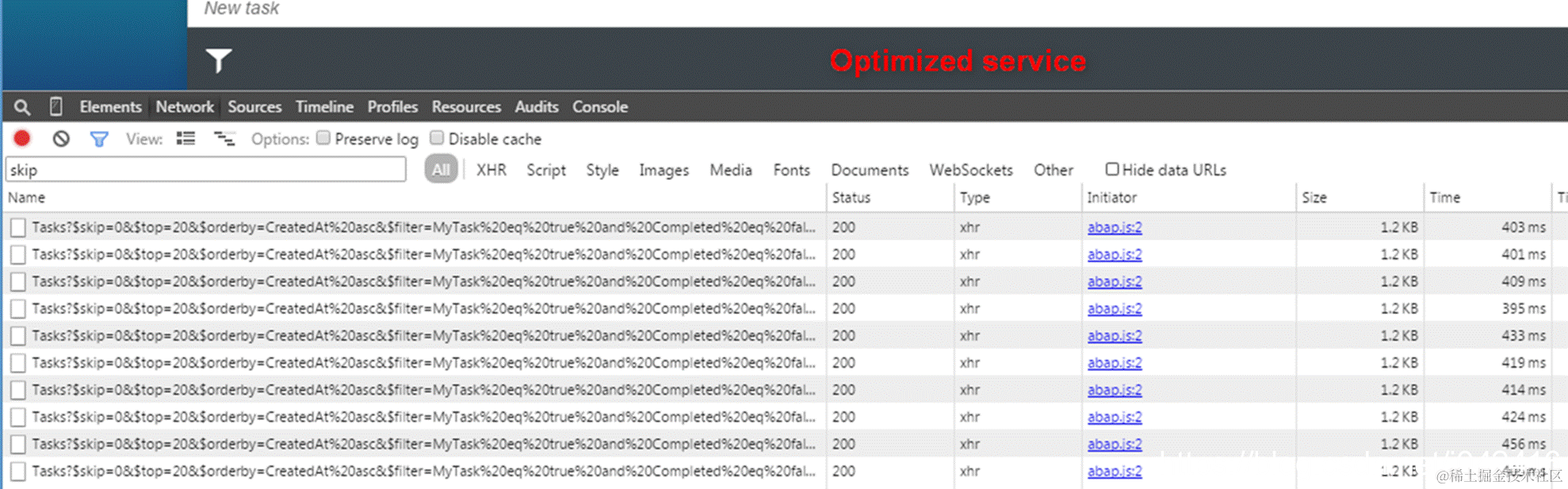Sort by the Status column header
The height and width of the screenshot is (489, 1568).
tap(890, 197)
